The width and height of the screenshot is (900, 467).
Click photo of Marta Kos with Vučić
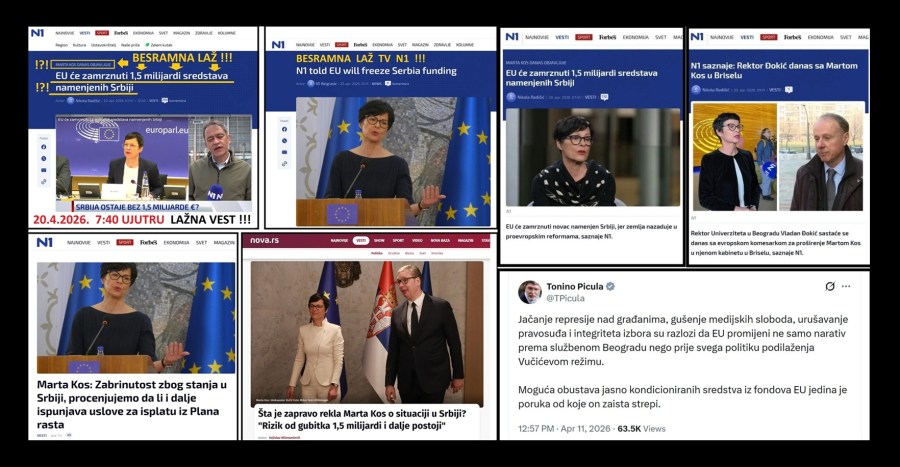coord(367,333)
